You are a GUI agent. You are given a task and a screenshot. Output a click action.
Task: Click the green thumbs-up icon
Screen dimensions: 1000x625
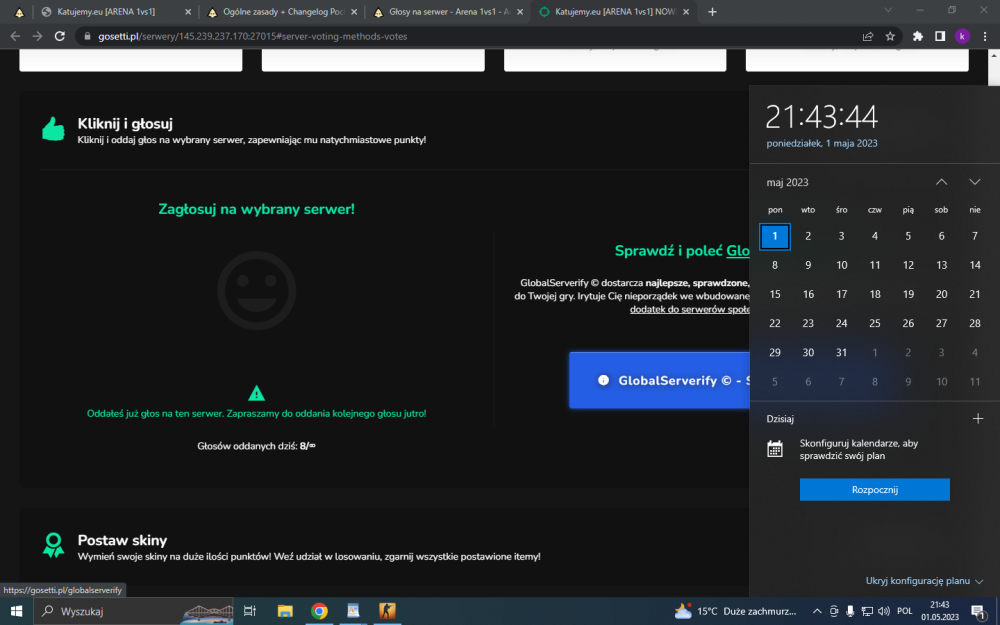(54, 128)
